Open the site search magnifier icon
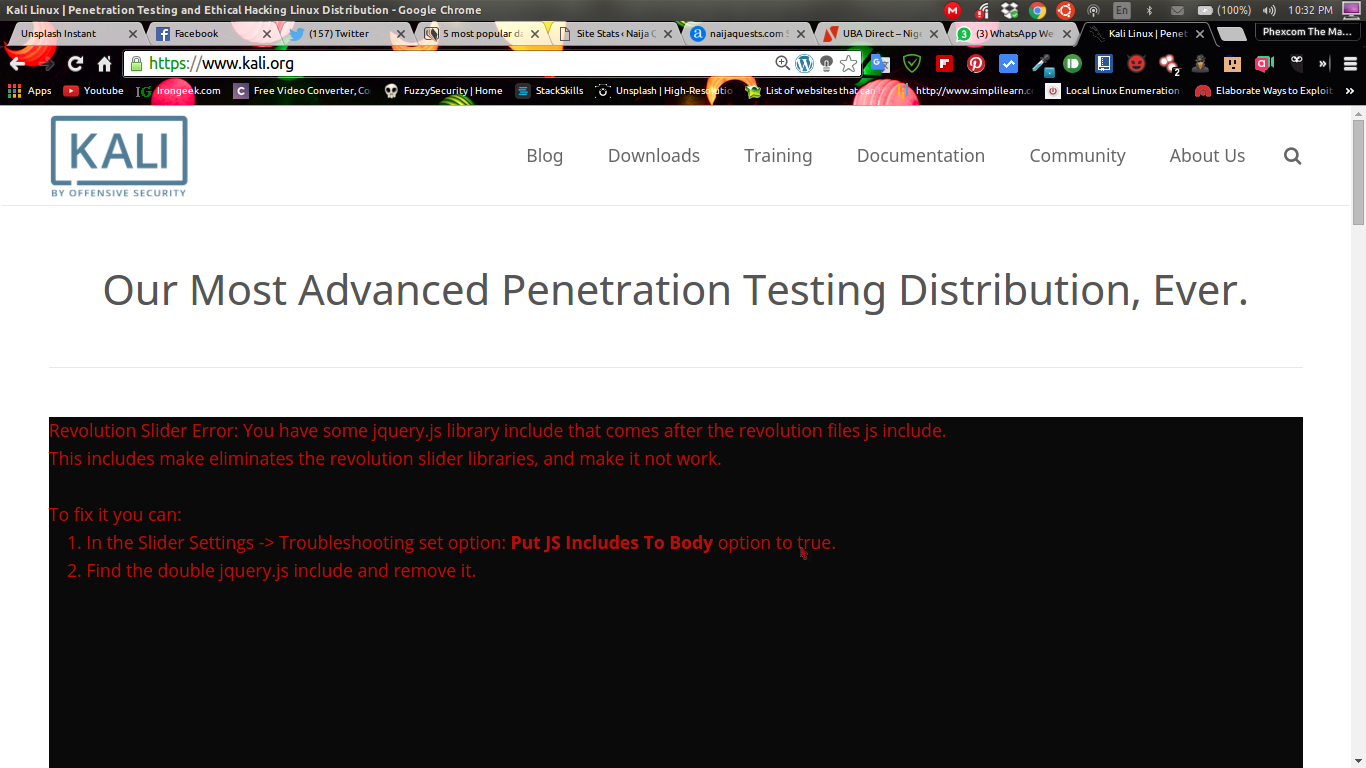Image resolution: width=1366 pixels, height=768 pixels. click(1292, 156)
